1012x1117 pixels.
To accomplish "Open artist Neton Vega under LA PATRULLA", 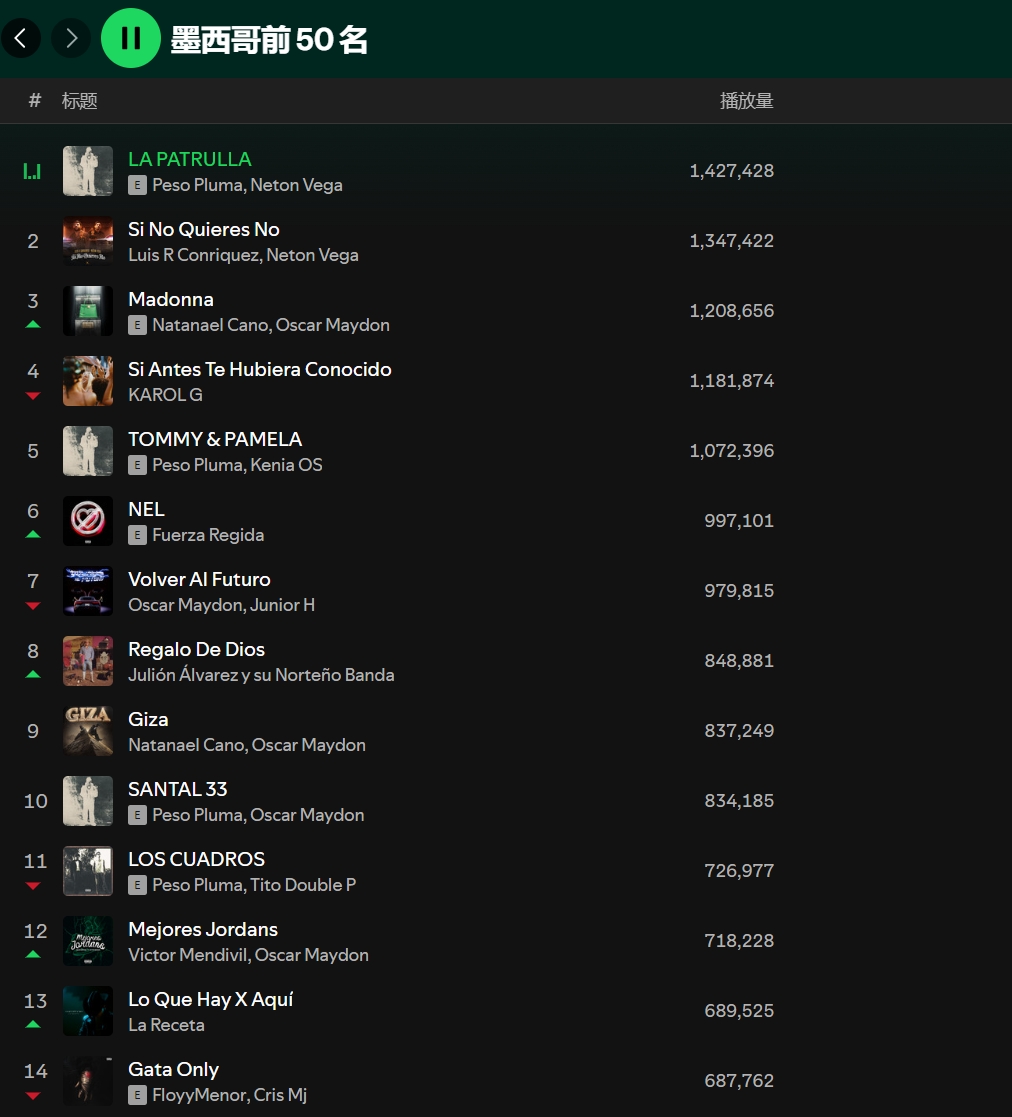I will [x=296, y=185].
